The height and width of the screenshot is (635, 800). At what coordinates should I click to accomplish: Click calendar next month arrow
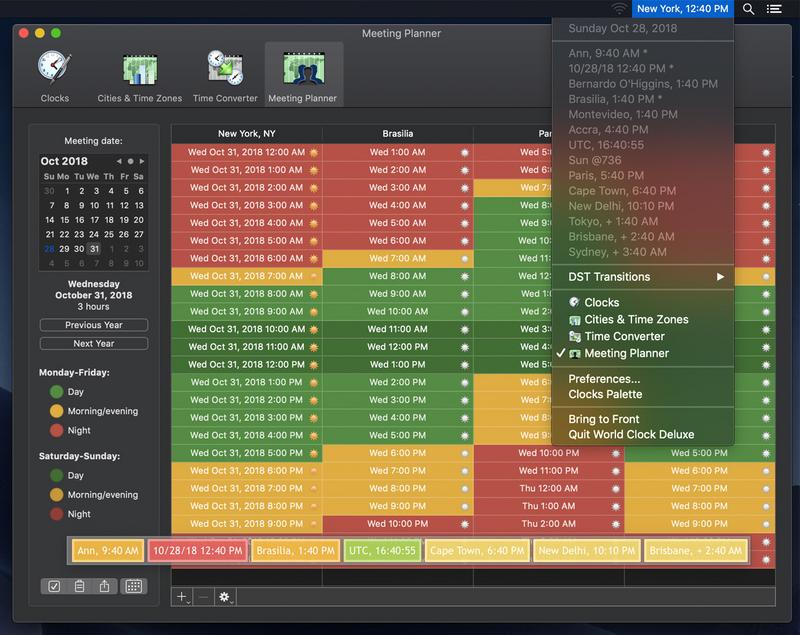point(142,161)
